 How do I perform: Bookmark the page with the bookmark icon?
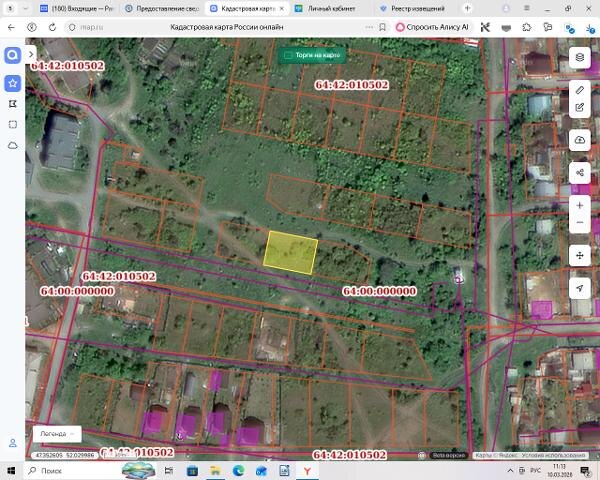click(x=382, y=27)
